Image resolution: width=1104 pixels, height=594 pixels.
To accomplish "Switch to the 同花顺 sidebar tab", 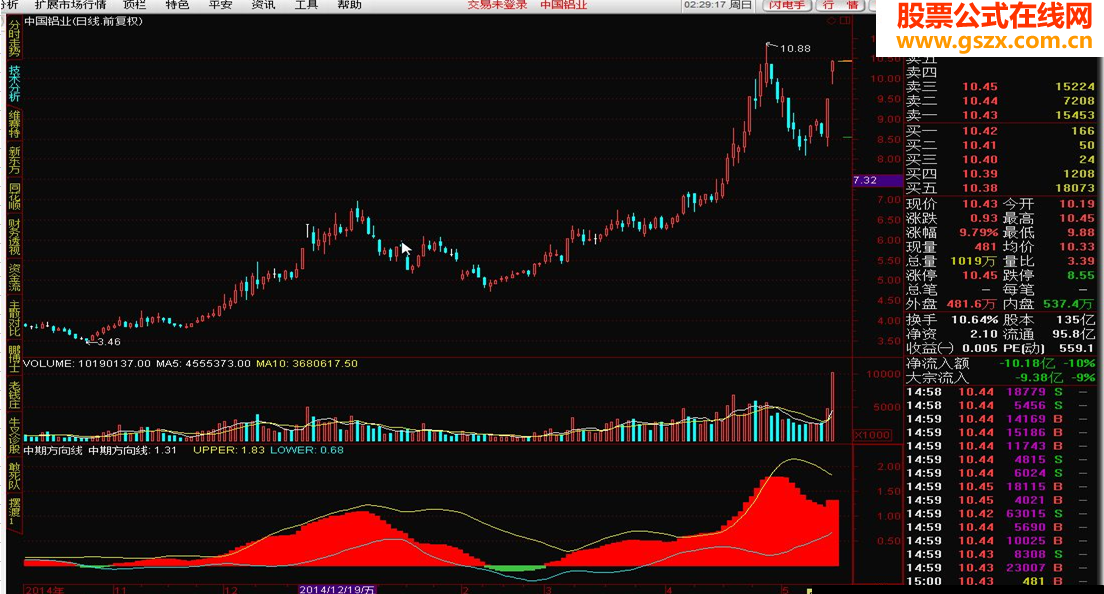I will (x=14, y=197).
